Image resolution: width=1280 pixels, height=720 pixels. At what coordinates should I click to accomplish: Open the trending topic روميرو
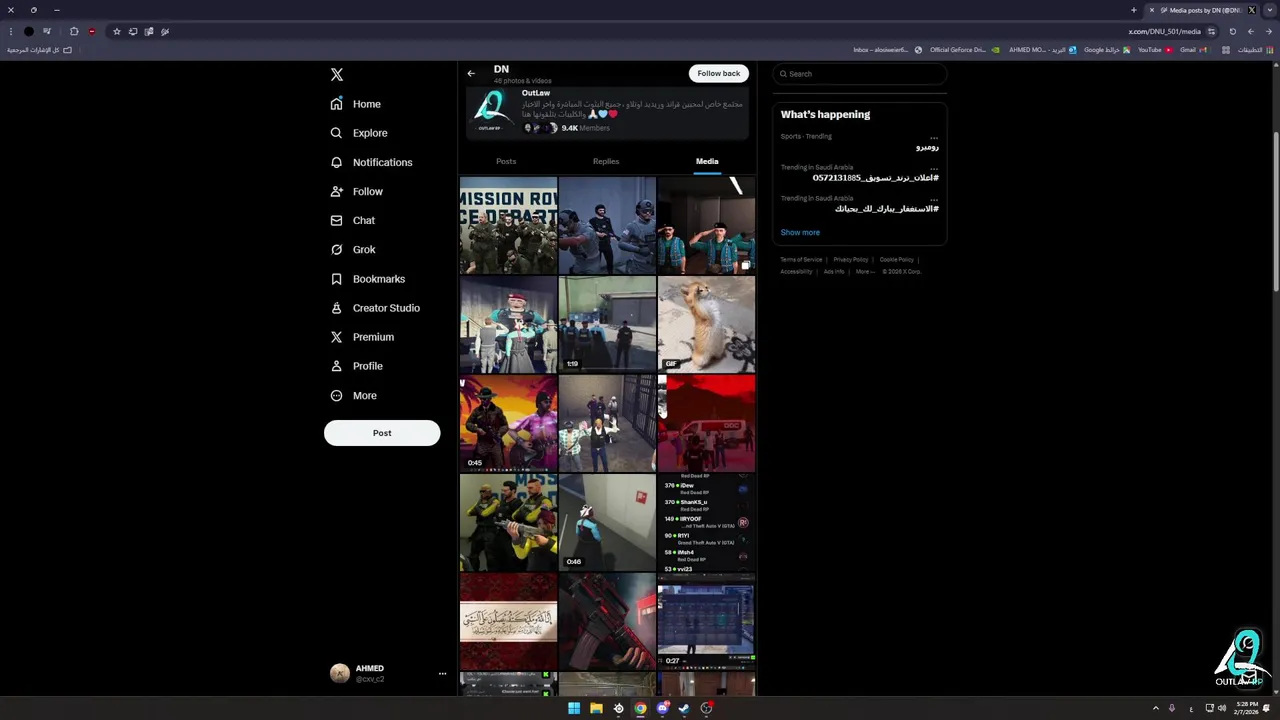pyautogui.click(x=927, y=147)
